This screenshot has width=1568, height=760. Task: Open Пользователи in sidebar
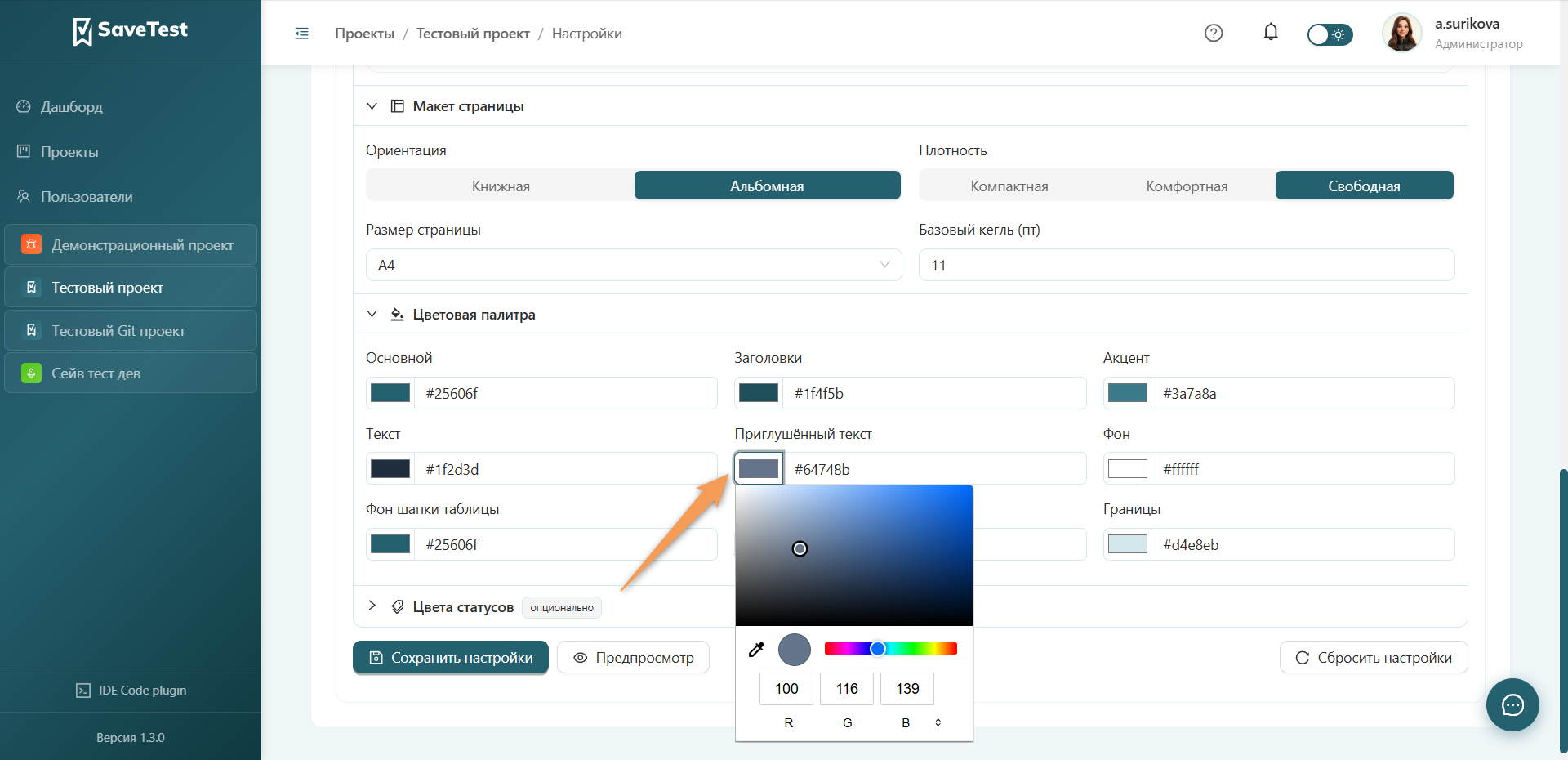click(x=86, y=196)
